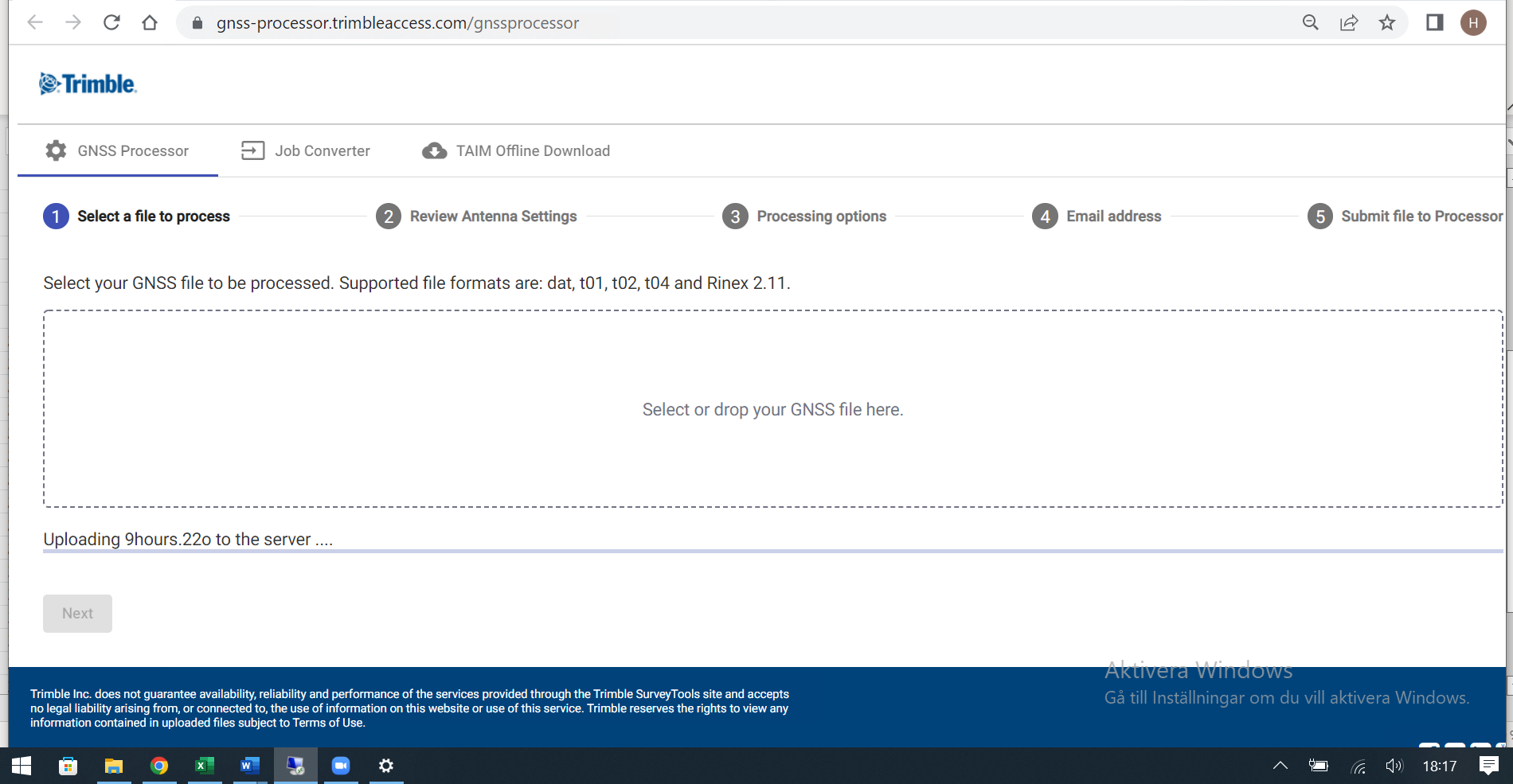Image resolution: width=1513 pixels, height=784 pixels.
Task: Open the browser home page
Action: 150,22
